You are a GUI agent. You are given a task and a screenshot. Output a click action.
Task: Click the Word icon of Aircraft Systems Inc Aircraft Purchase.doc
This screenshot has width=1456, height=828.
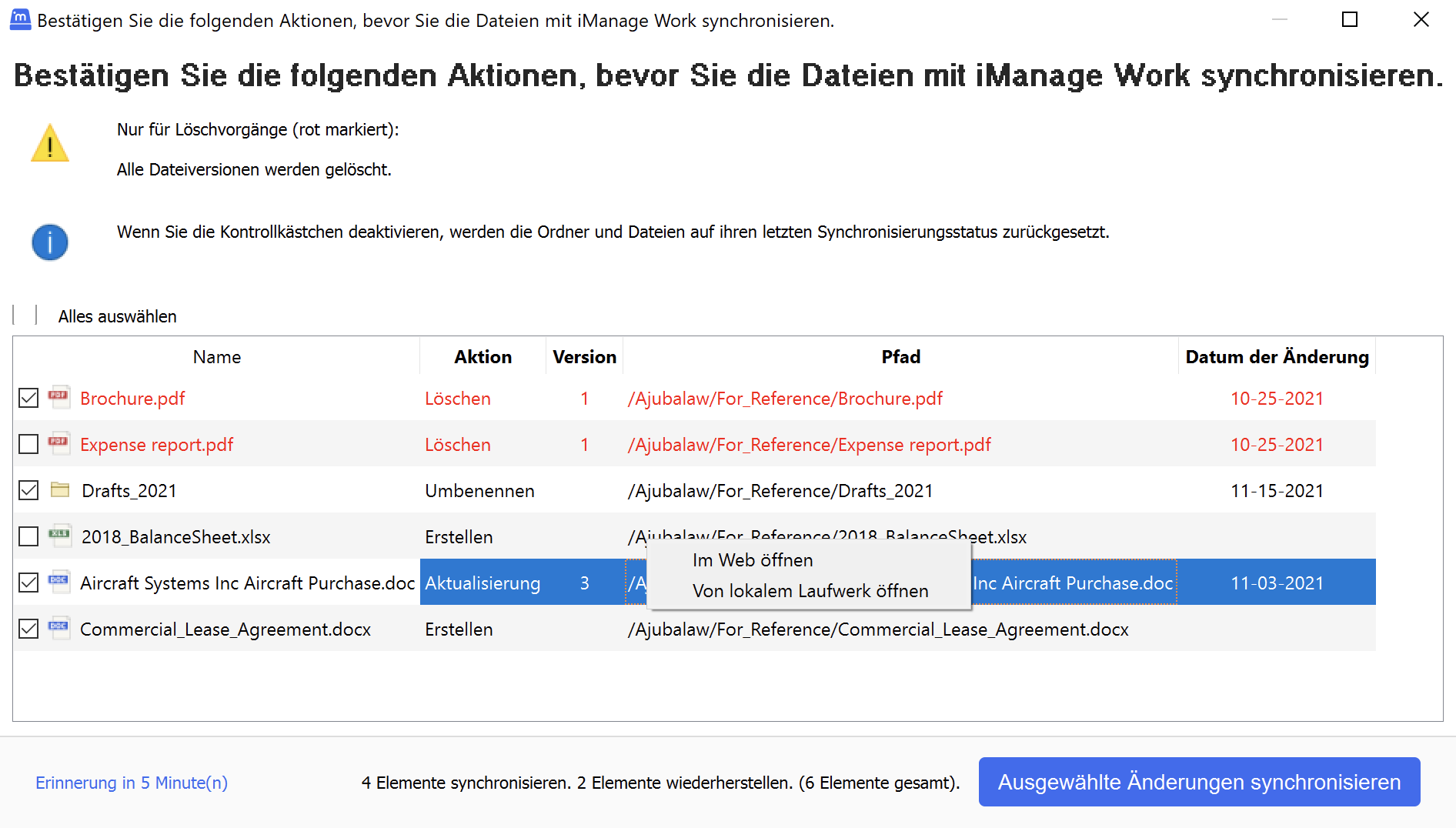[58, 582]
